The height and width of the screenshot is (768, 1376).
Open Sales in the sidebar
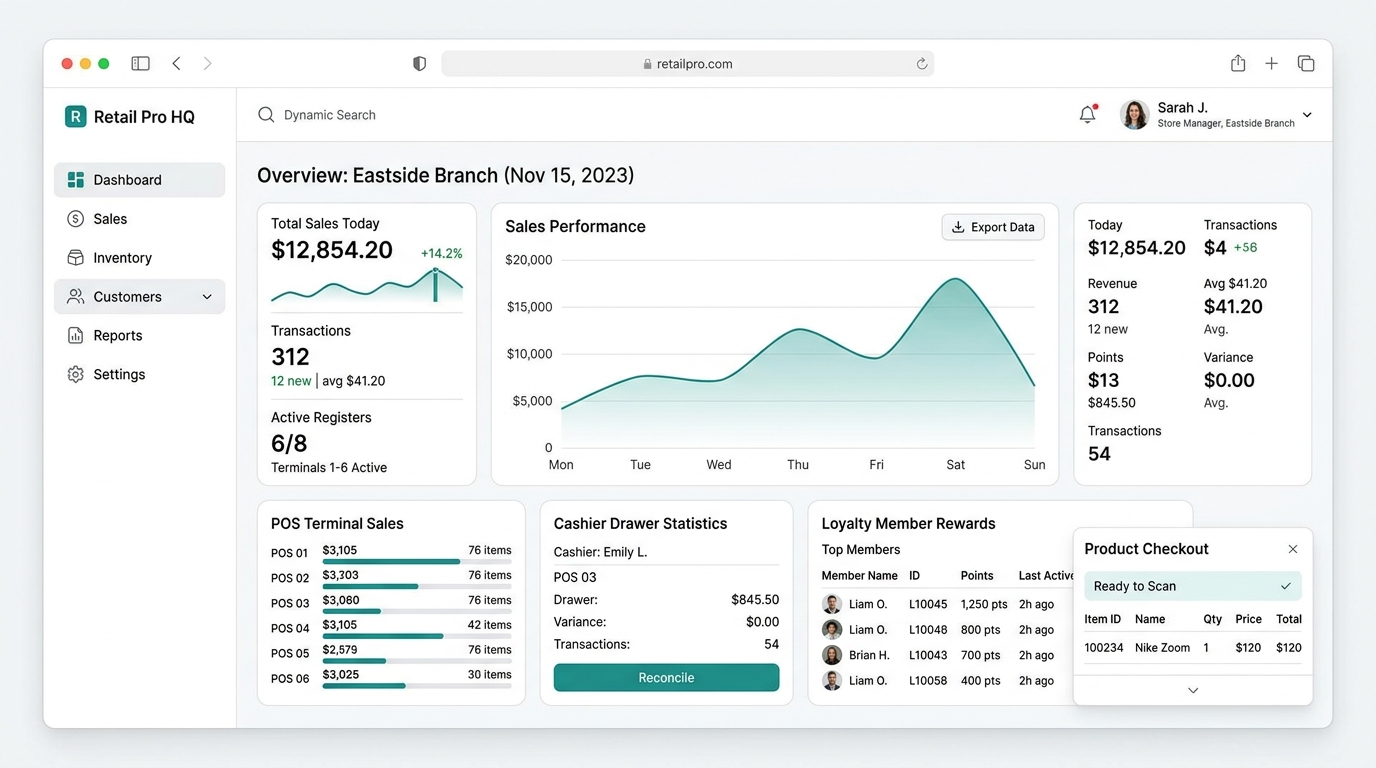(x=139, y=219)
